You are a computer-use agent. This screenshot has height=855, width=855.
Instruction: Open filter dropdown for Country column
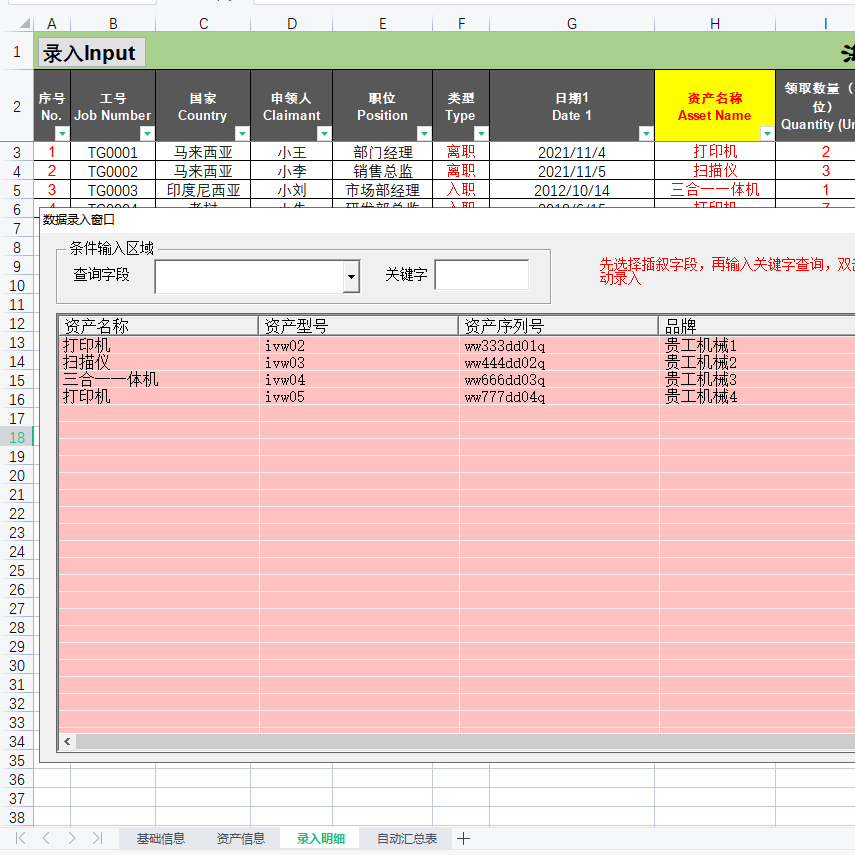pyautogui.click(x=242, y=134)
